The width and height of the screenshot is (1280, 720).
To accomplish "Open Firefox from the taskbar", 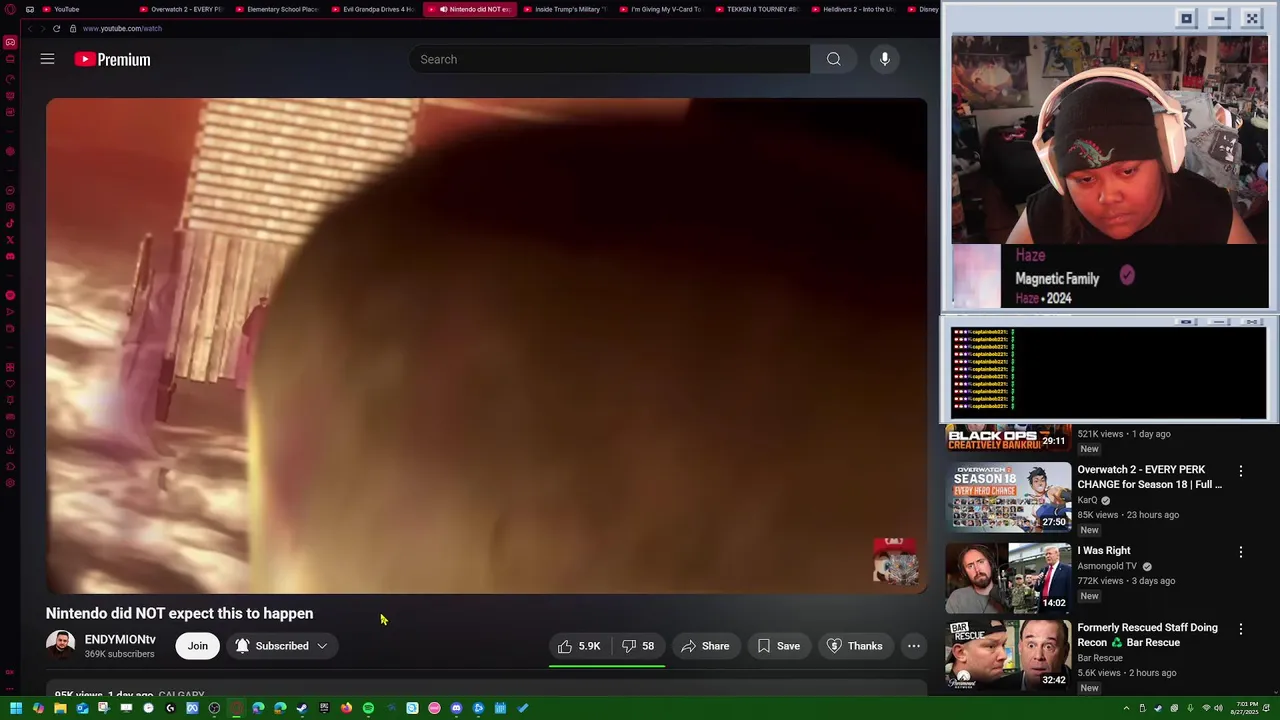I will [346, 708].
